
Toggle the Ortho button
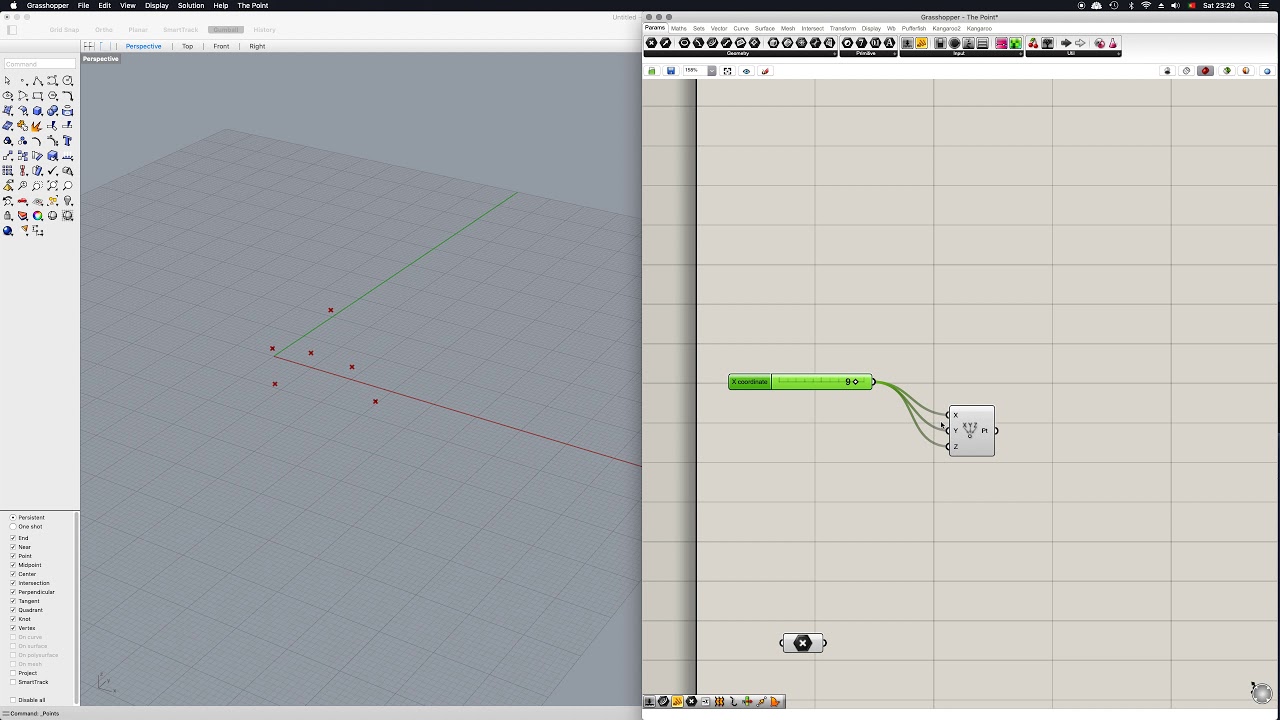pyautogui.click(x=104, y=30)
